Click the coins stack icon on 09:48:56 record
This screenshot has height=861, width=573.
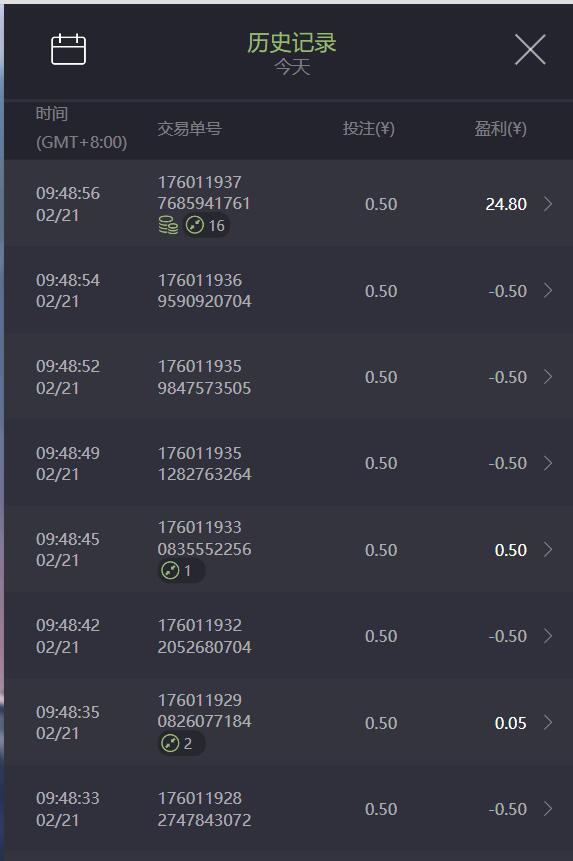168,225
